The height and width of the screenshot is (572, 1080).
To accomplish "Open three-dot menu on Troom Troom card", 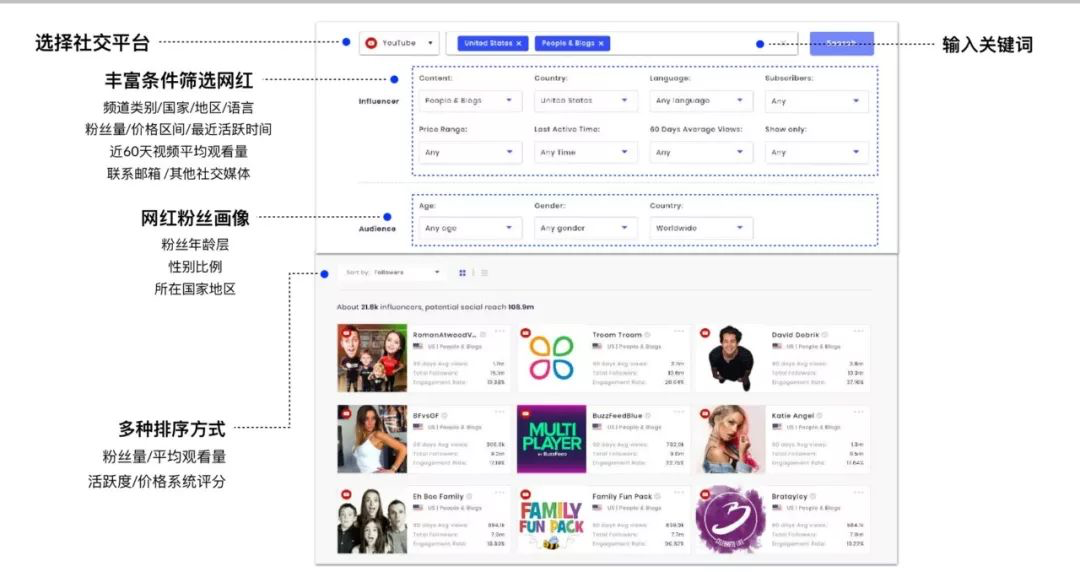I will 680,331.
